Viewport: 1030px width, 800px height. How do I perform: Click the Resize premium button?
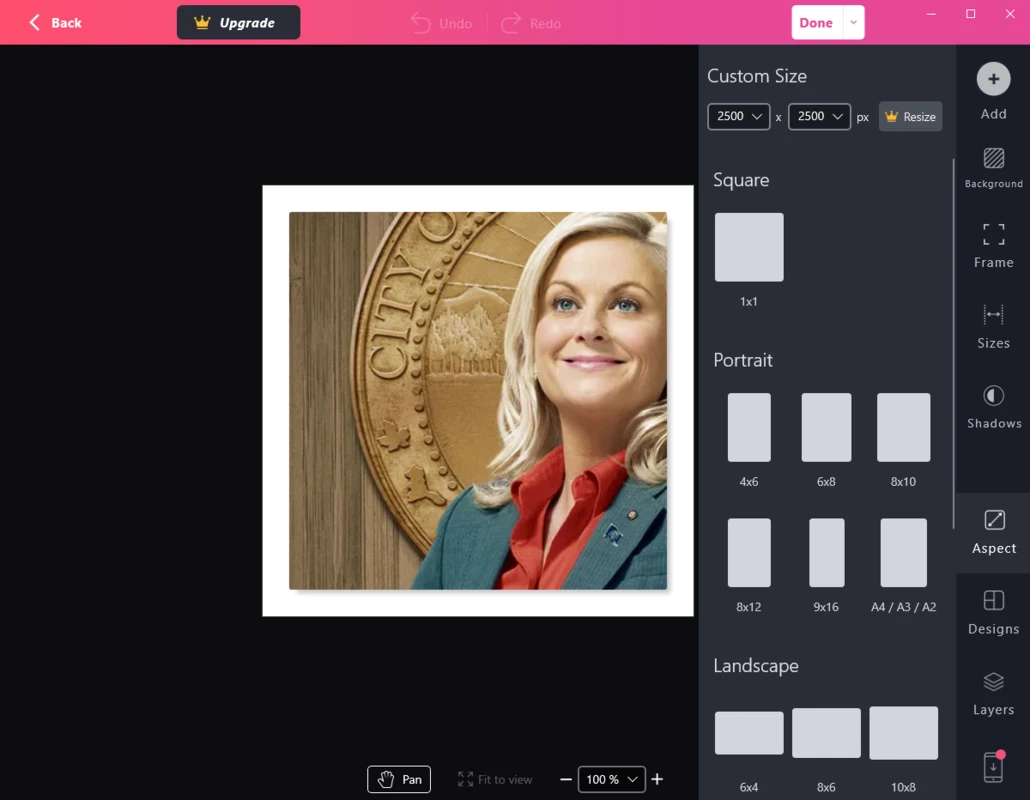point(910,117)
